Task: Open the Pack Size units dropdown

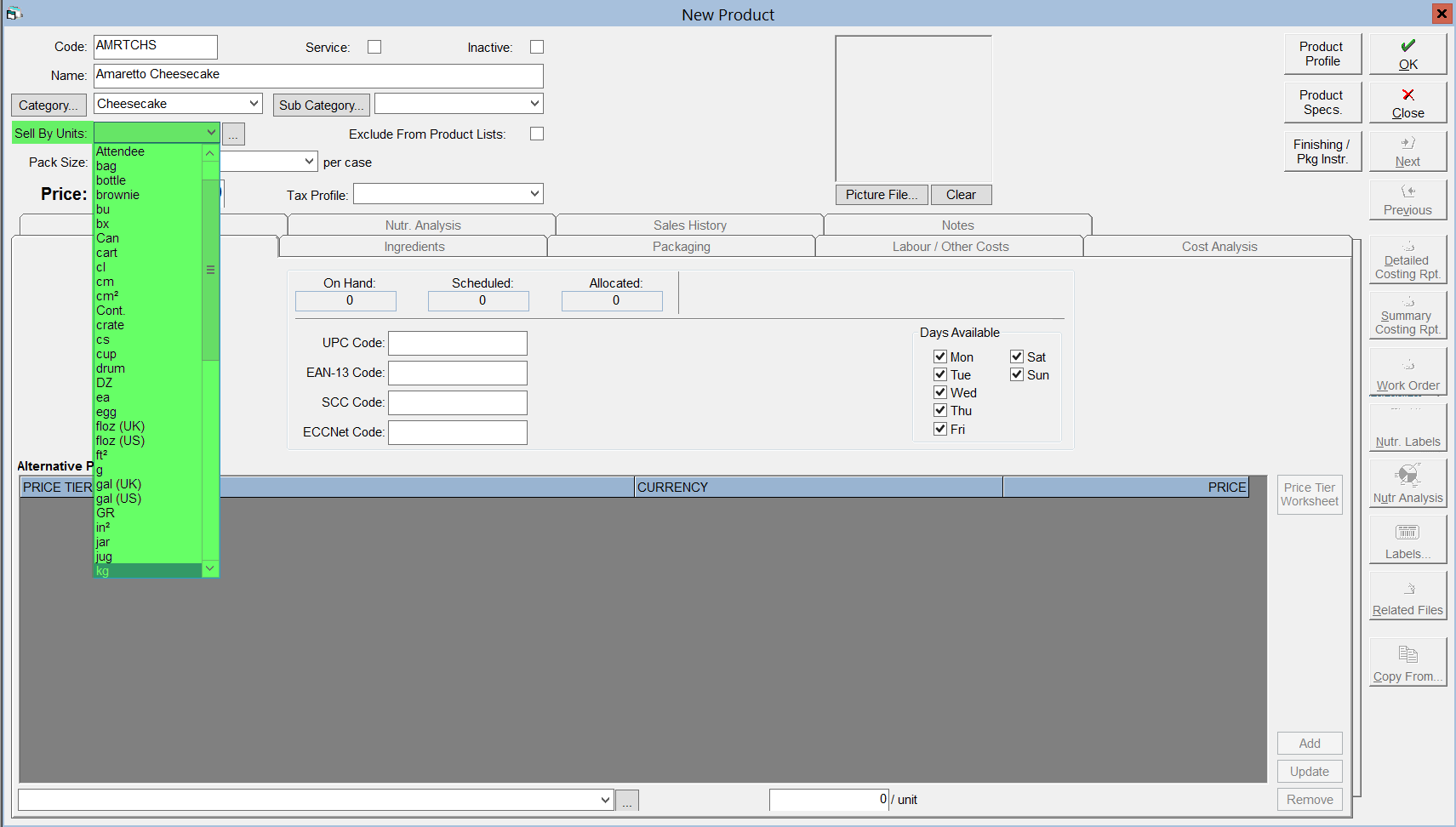Action: 309,162
